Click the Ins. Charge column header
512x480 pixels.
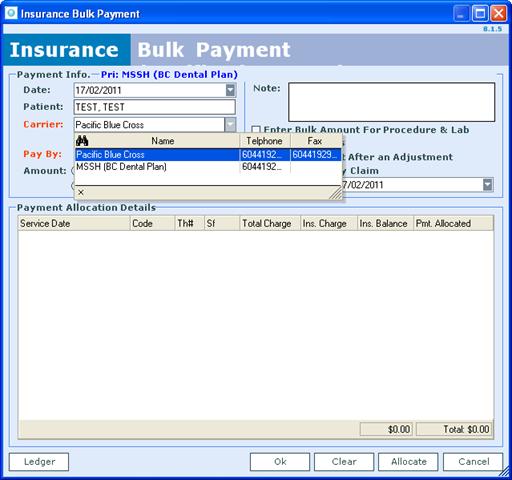coord(329,223)
